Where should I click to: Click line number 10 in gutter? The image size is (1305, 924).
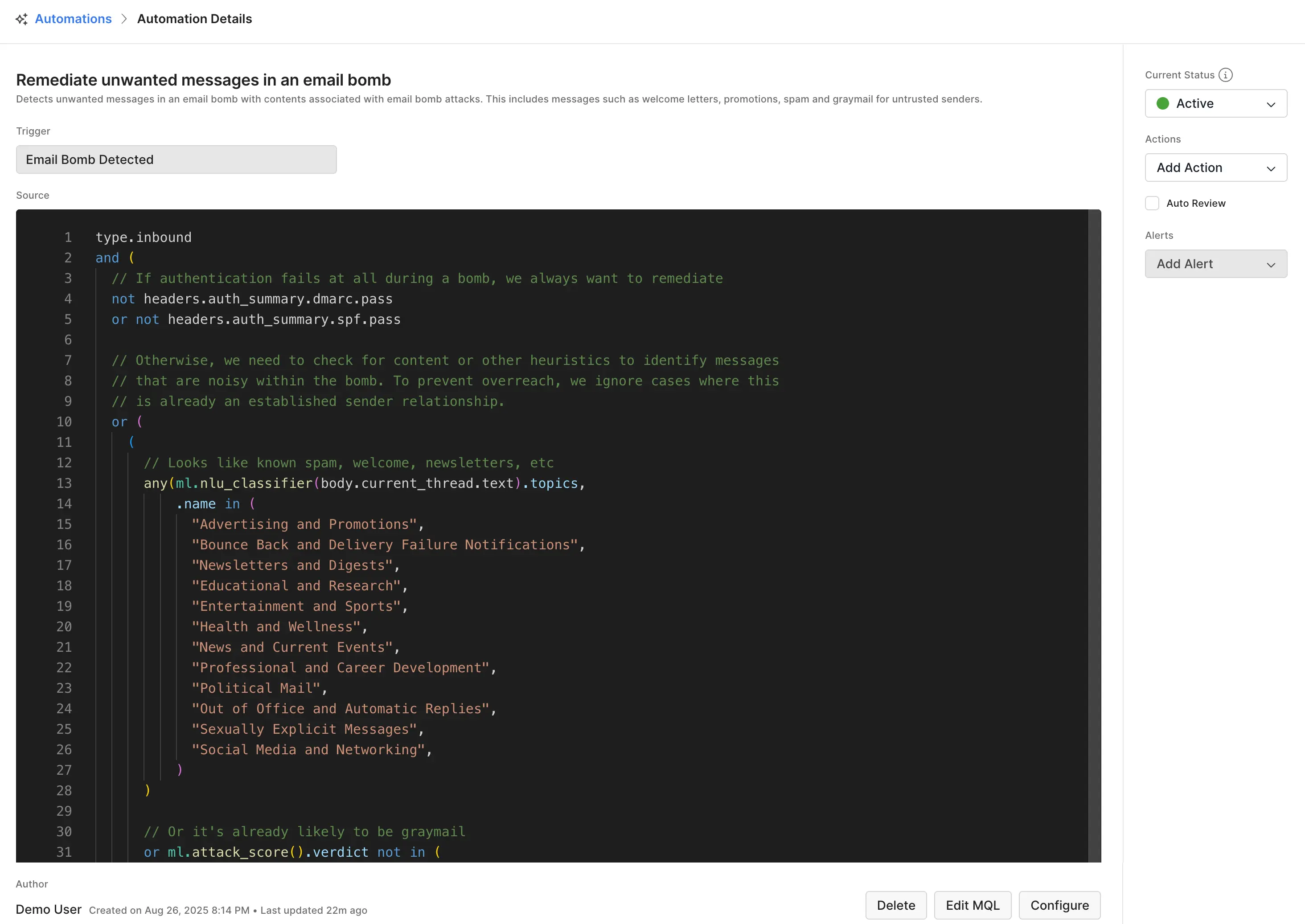[x=64, y=422]
